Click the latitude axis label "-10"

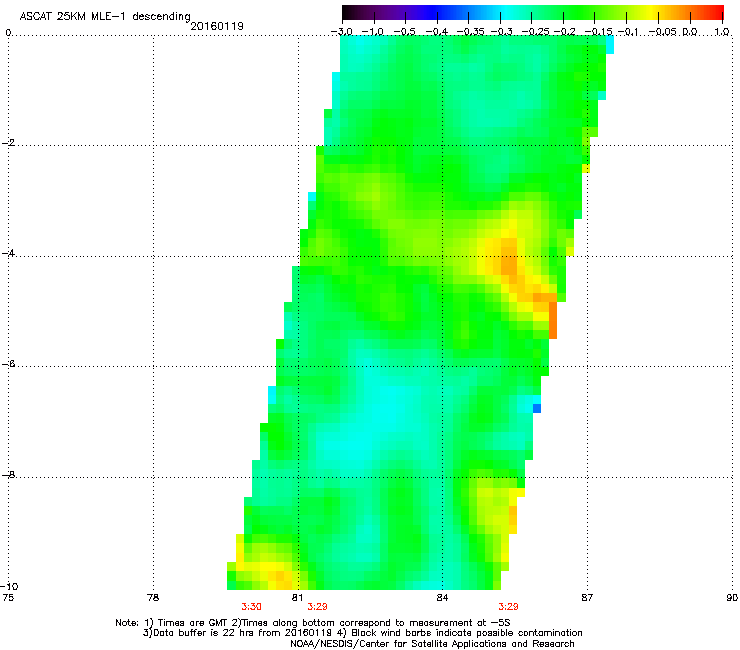(x=9, y=586)
